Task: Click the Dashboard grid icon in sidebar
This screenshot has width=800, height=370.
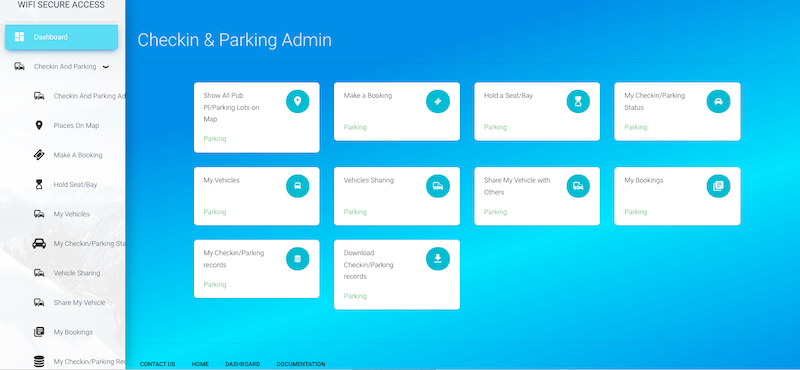Action: coord(19,37)
